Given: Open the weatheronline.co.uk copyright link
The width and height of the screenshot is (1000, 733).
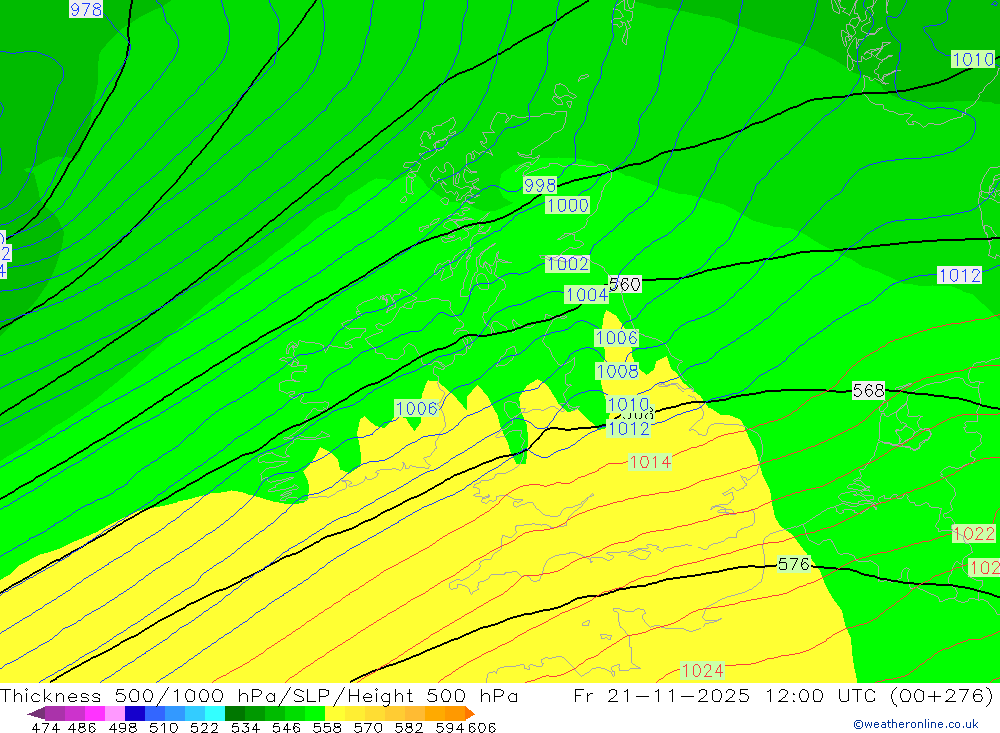Looking at the screenshot, I should click(x=916, y=724).
